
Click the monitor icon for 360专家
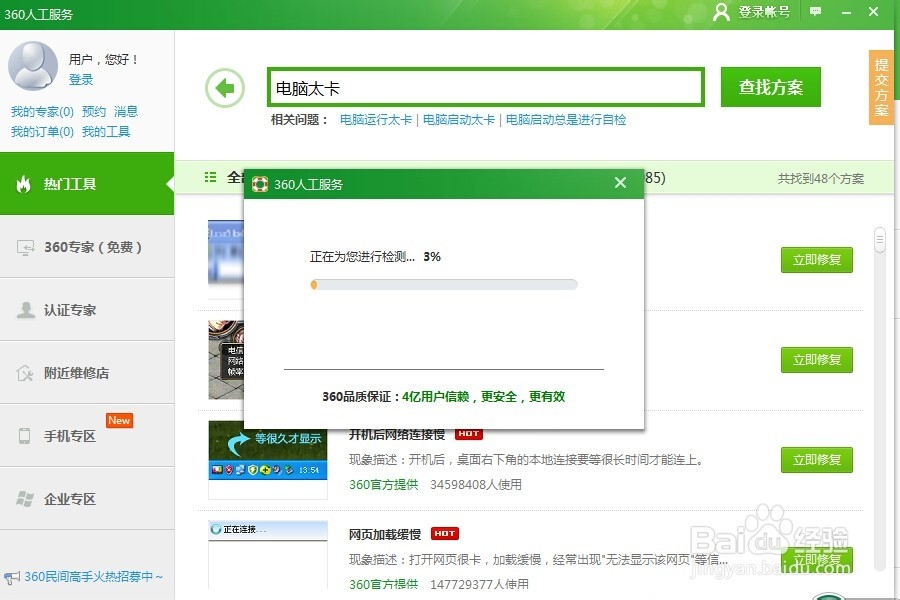point(25,247)
